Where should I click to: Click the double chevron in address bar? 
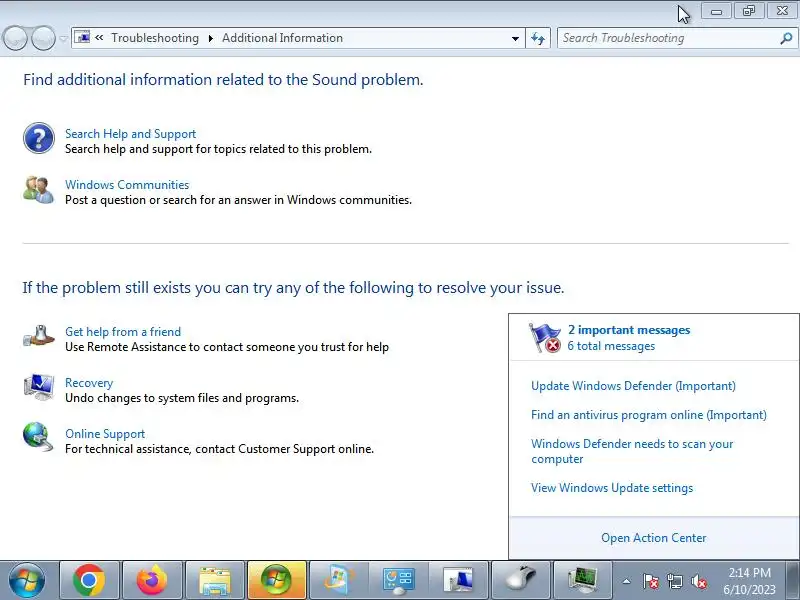click(99, 37)
